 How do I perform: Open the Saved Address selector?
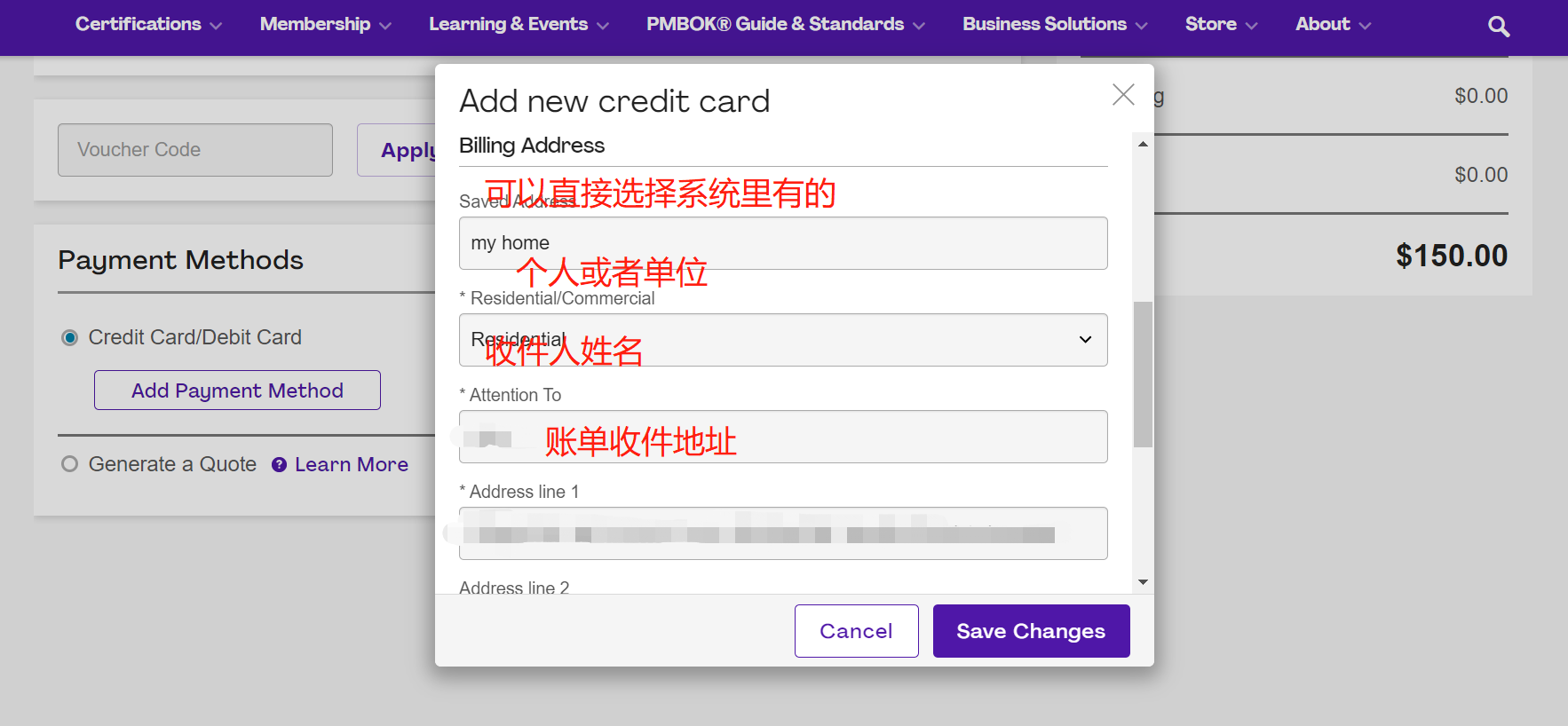point(782,243)
